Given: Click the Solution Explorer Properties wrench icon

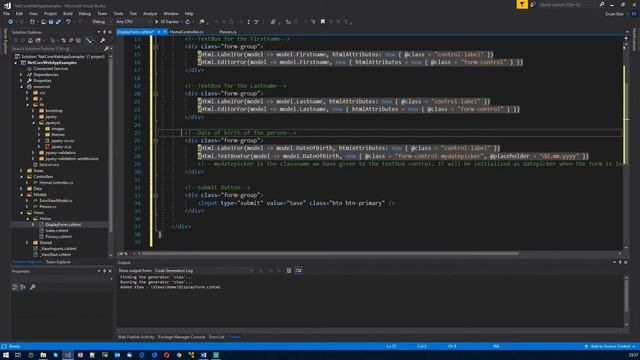Looking at the screenshot, I should coord(102,40).
